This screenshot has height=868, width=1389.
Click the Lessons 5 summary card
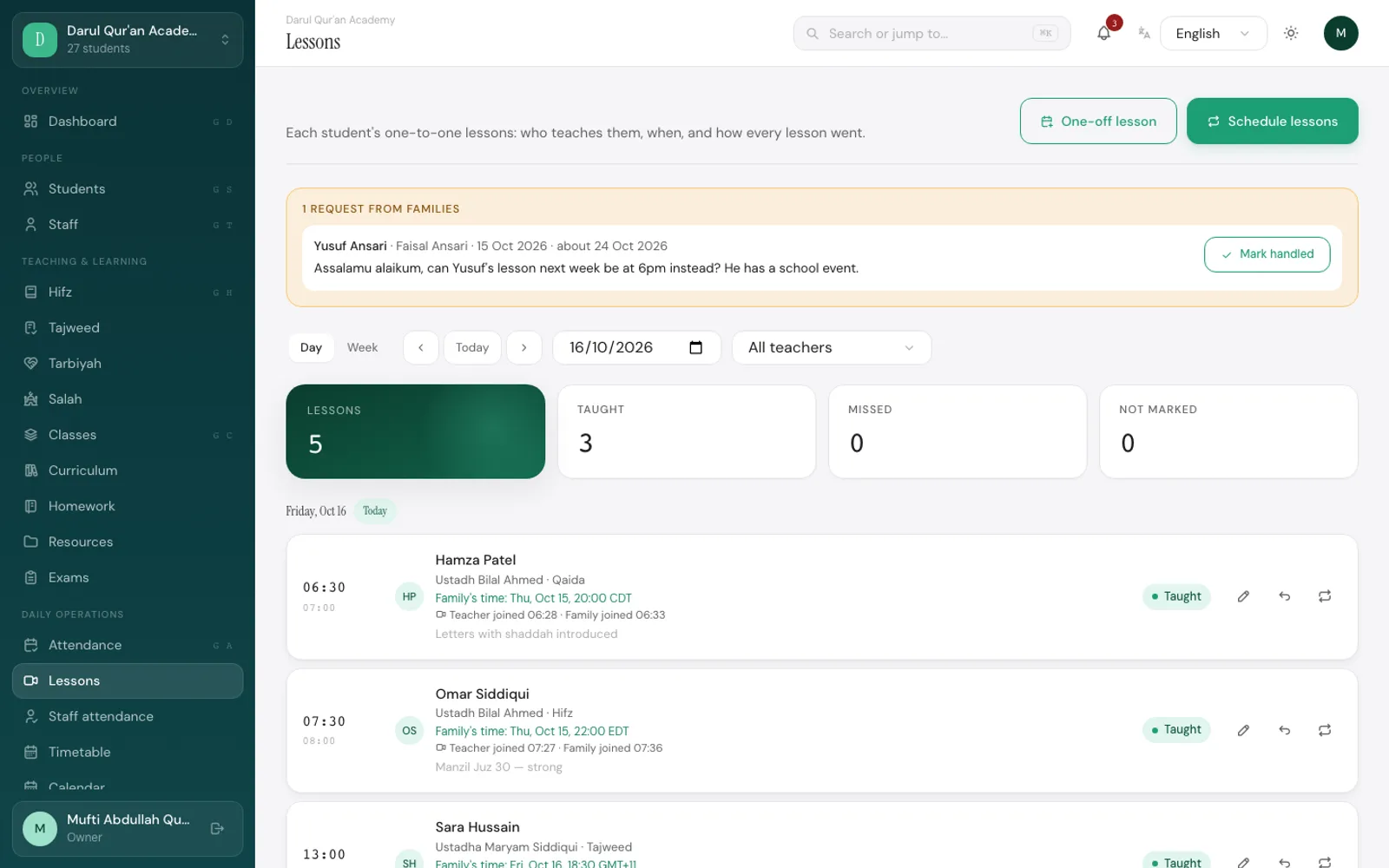pos(415,431)
